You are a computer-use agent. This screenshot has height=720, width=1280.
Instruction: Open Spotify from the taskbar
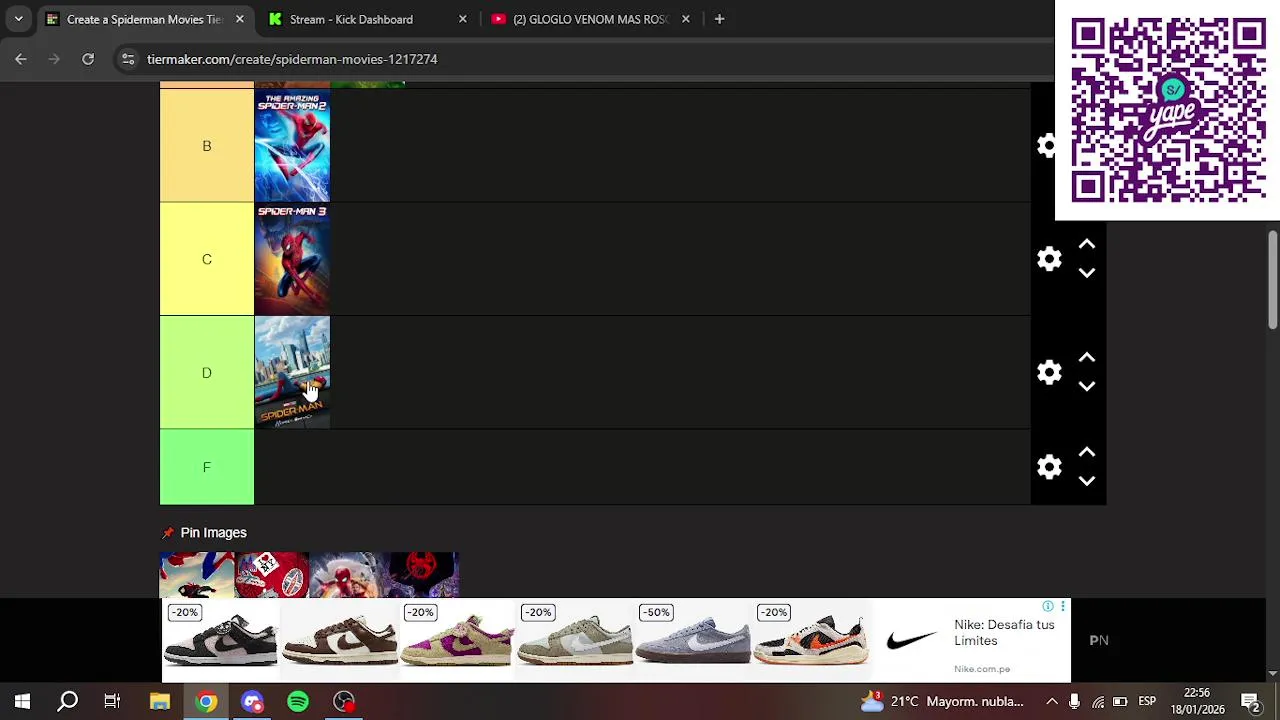(298, 702)
